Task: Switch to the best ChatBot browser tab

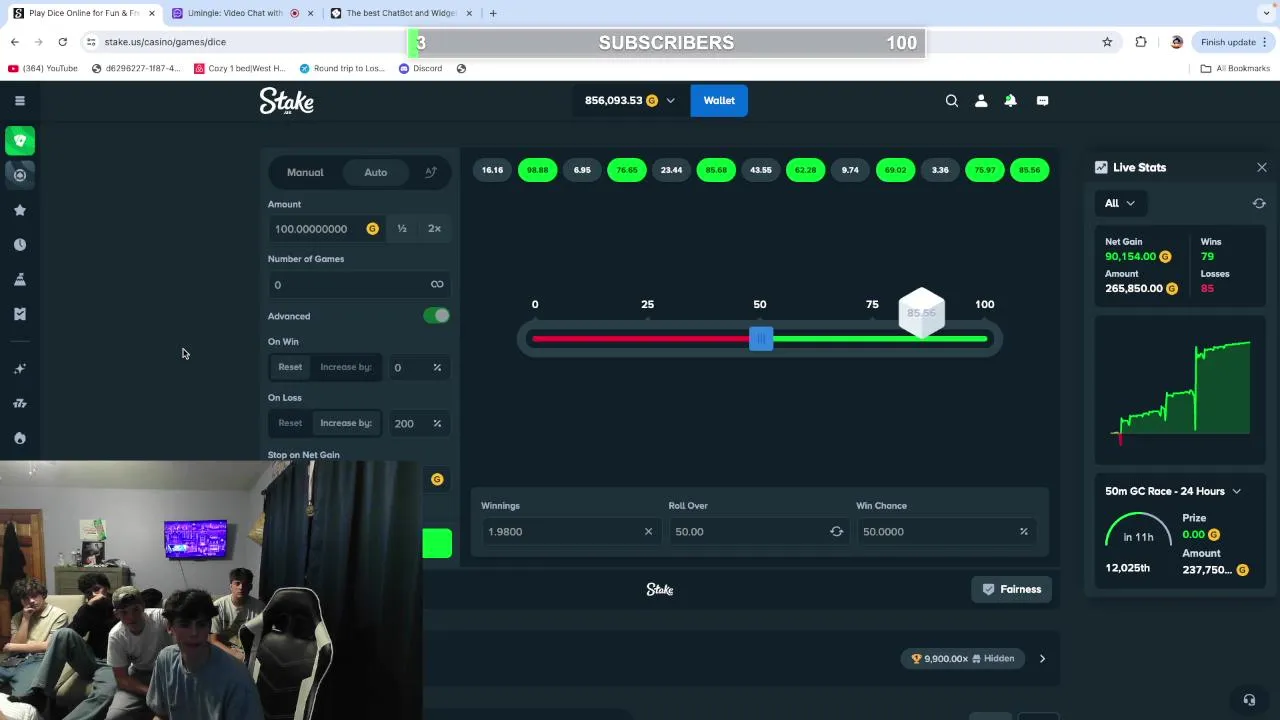Action: pyautogui.click(x=400, y=13)
